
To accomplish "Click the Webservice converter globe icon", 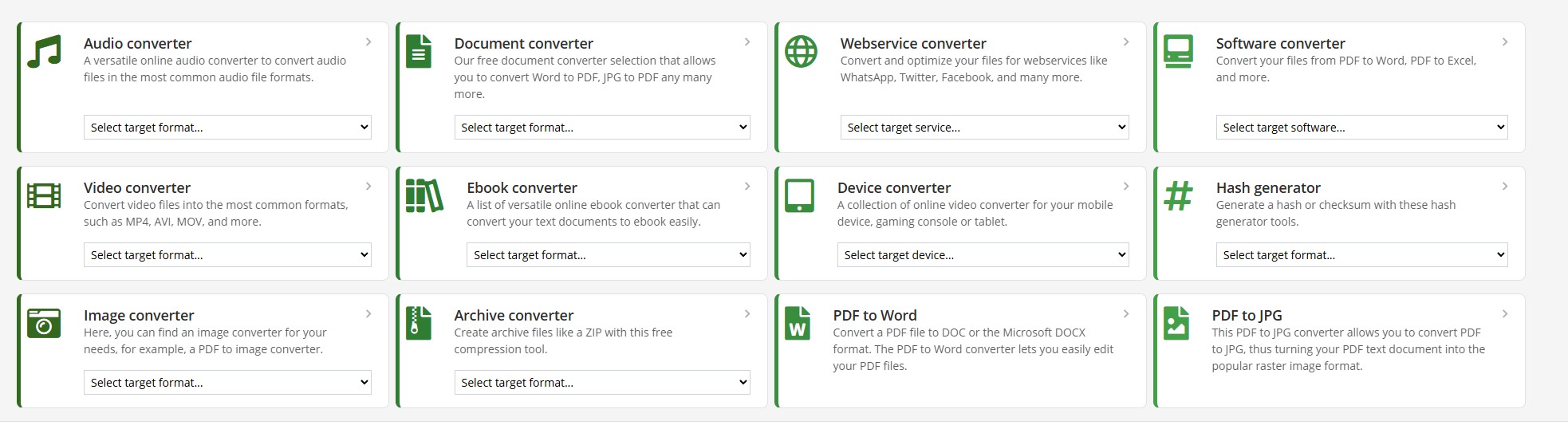I will tap(801, 52).
